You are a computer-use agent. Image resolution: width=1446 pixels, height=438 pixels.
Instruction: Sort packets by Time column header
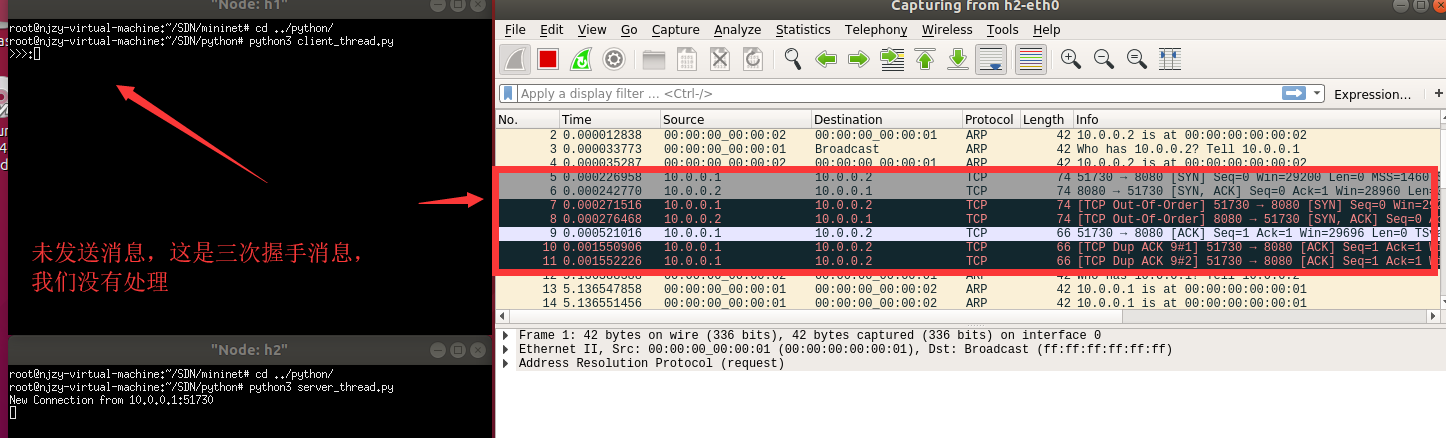click(609, 119)
